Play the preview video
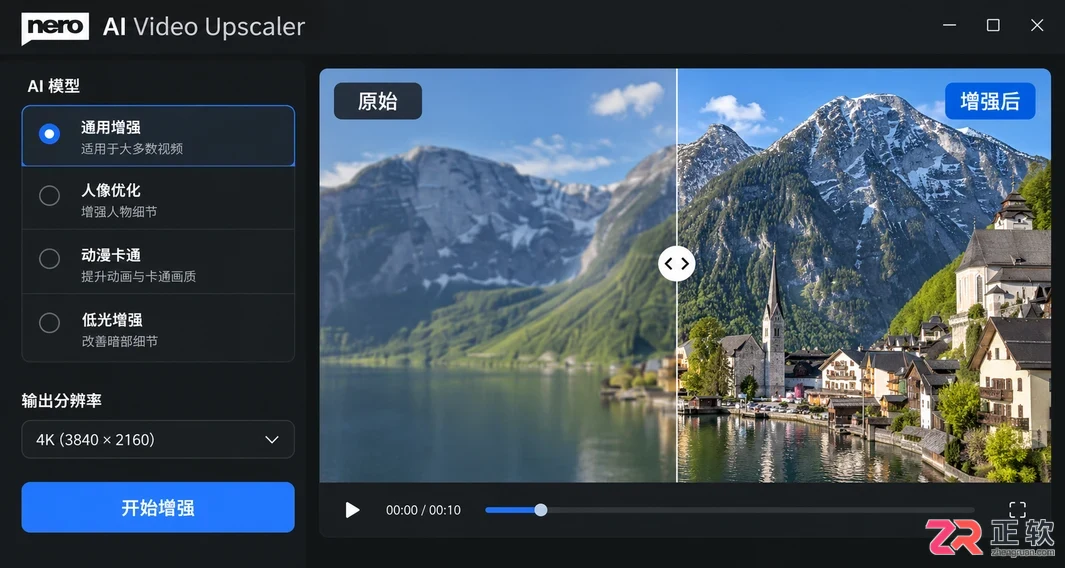This screenshot has width=1065, height=568. pyautogui.click(x=352, y=510)
